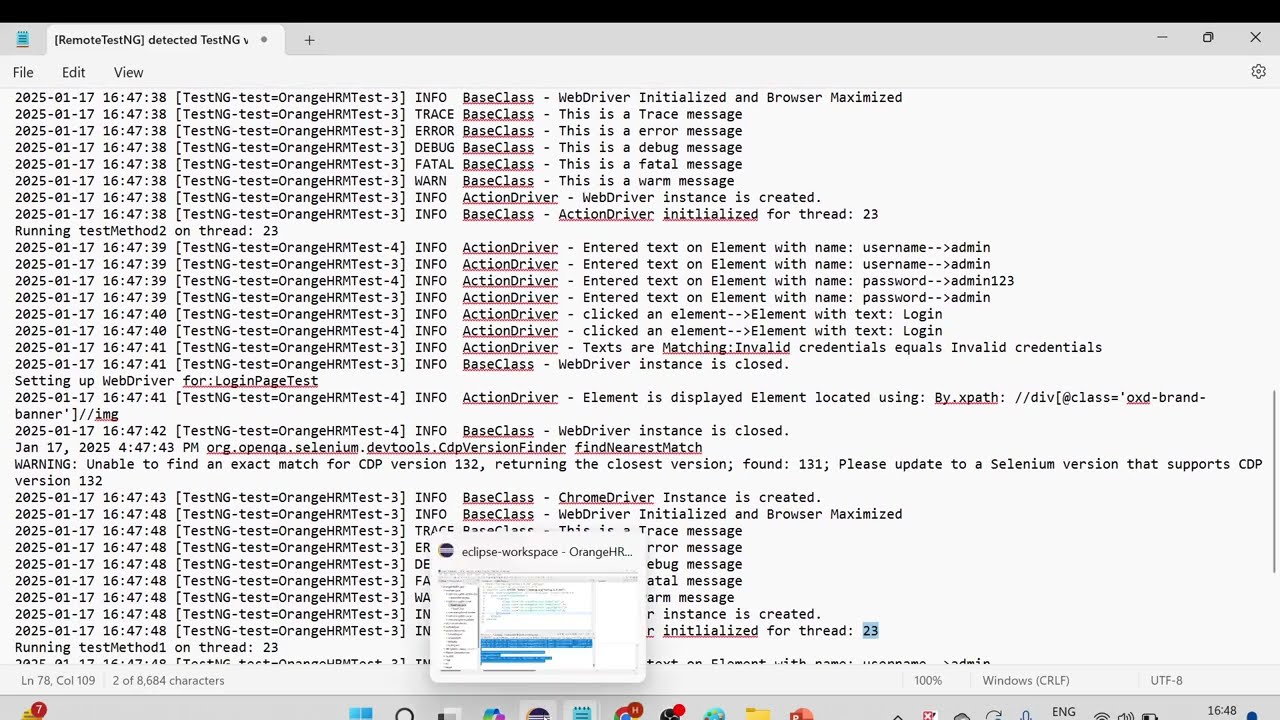Image resolution: width=1280 pixels, height=720 pixels.
Task: Click the unsaved-changes dot on the tab
Action: [264, 40]
